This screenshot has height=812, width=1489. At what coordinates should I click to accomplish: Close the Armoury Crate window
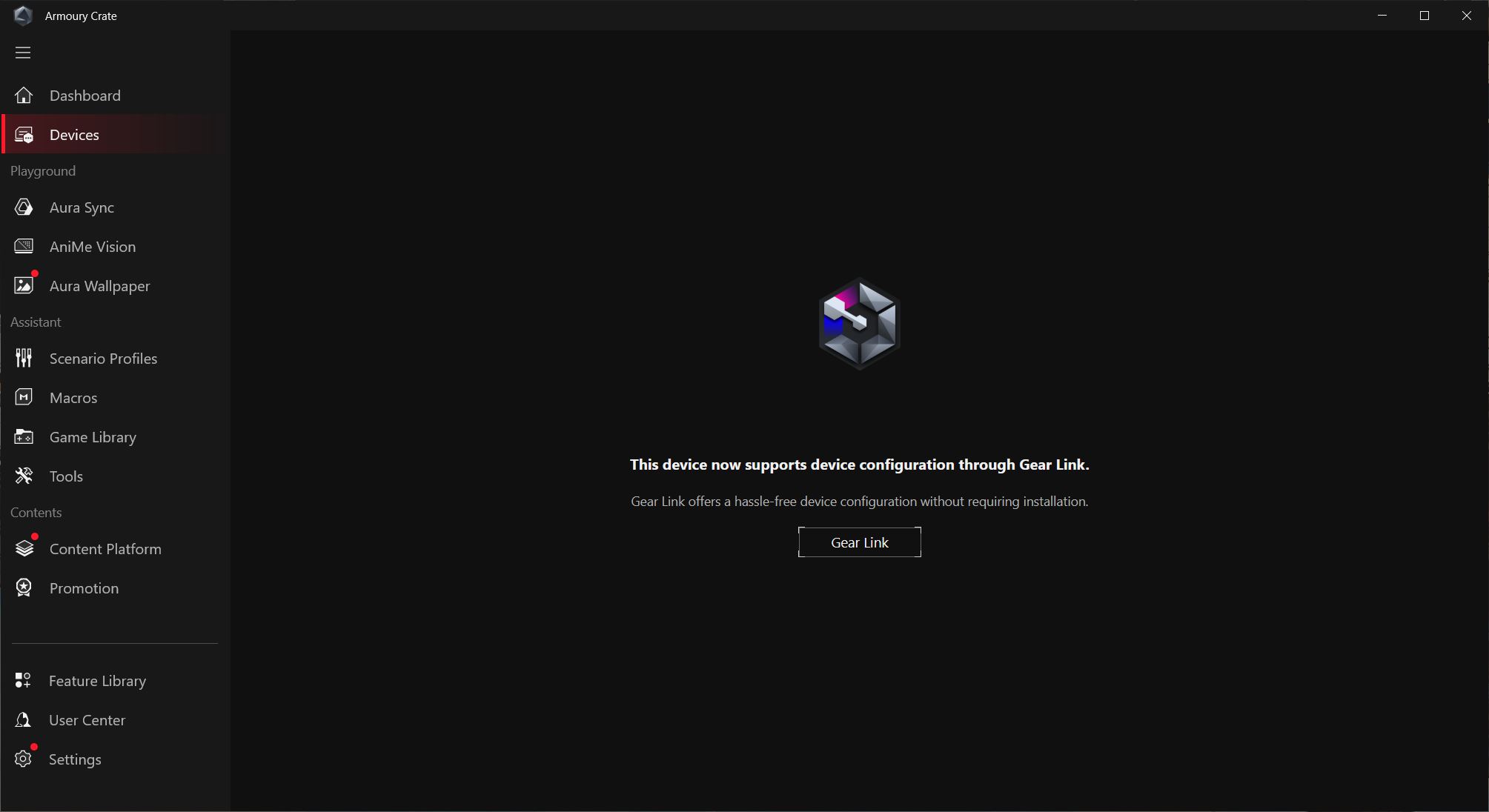pos(1466,16)
